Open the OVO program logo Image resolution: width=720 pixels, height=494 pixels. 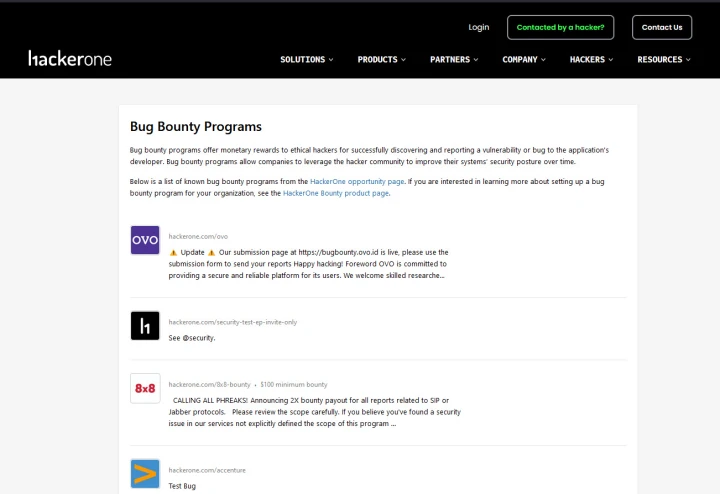point(145,240)
